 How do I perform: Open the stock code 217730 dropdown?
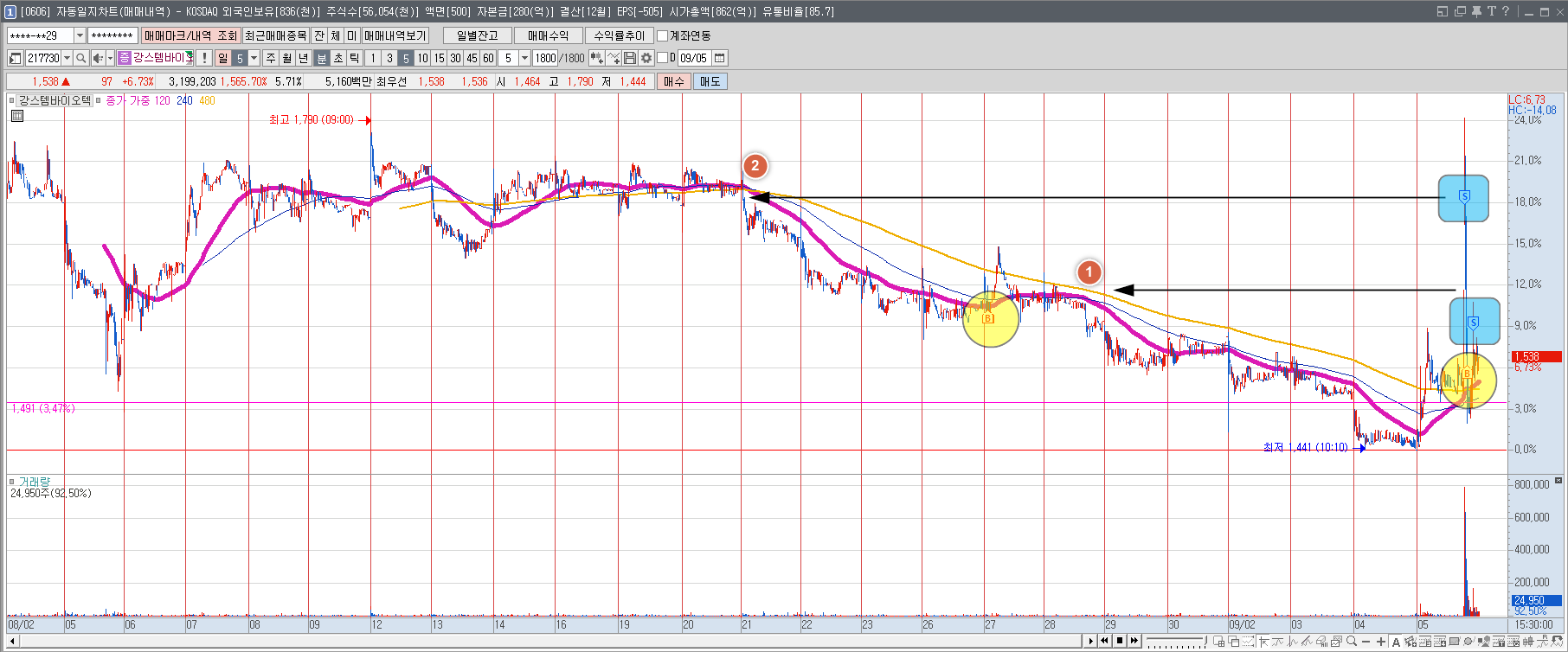(x=67, y=58)
